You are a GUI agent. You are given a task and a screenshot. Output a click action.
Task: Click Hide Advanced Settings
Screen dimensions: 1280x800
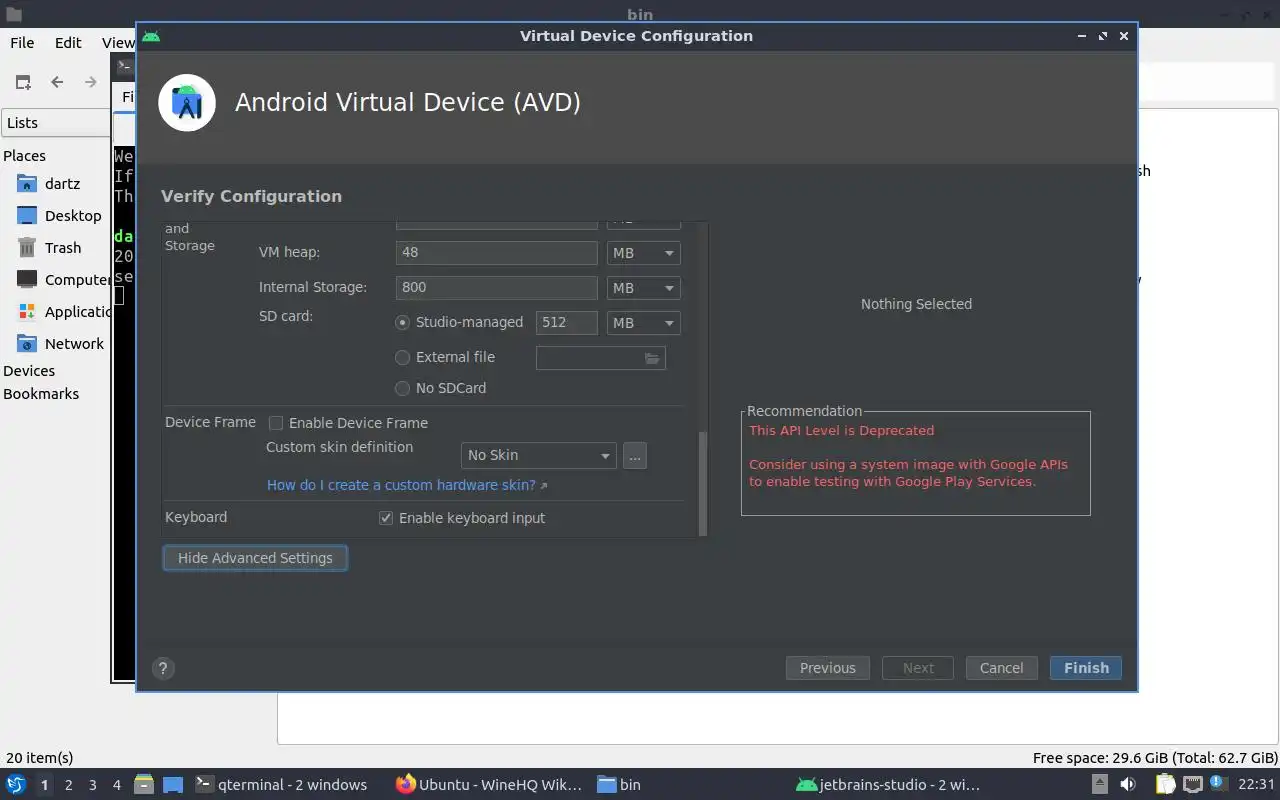pyautogui.click(x=255, y=559)
